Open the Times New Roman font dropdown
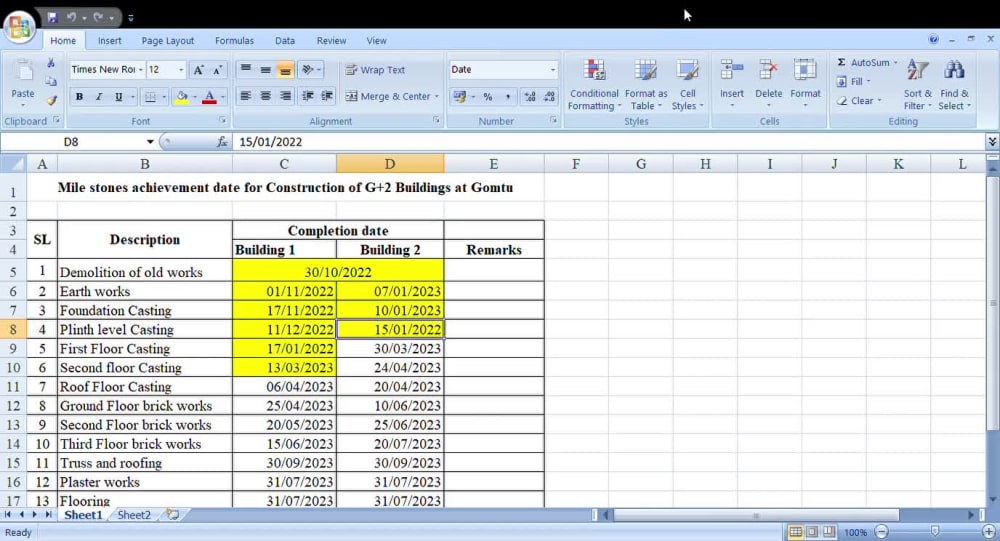1000x541 pixels. coord(140,70)
